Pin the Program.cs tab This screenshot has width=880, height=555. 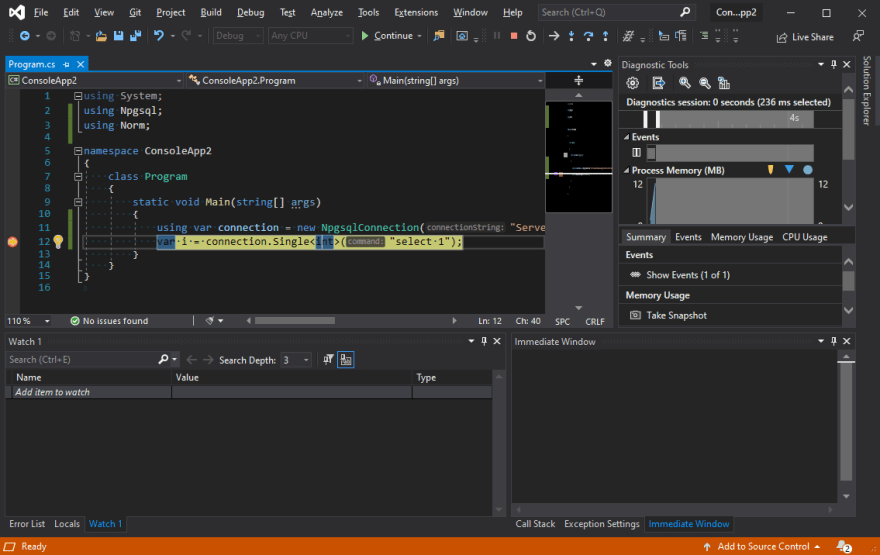(x=66, y=65)
